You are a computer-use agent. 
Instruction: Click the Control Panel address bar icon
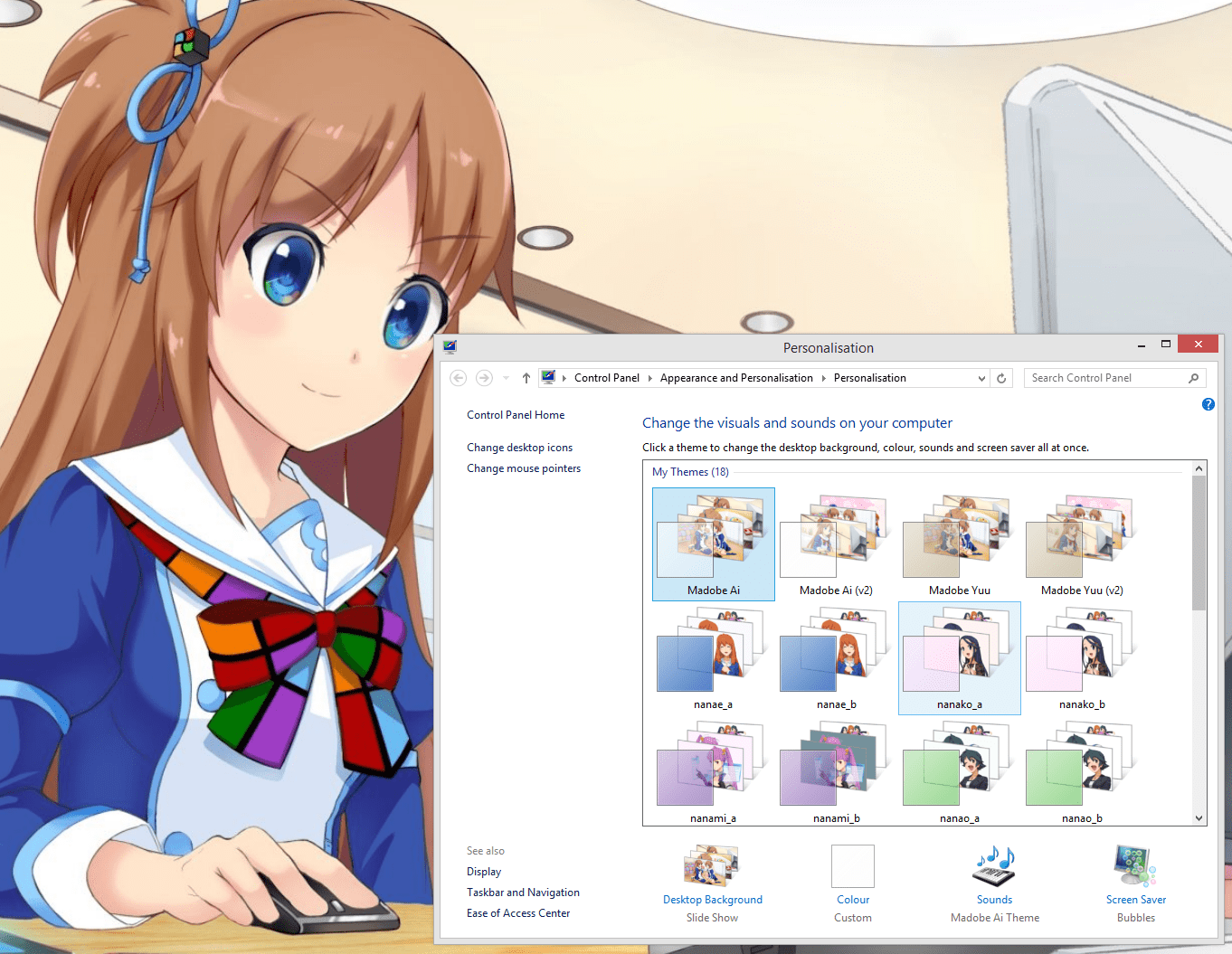(548, 377)
